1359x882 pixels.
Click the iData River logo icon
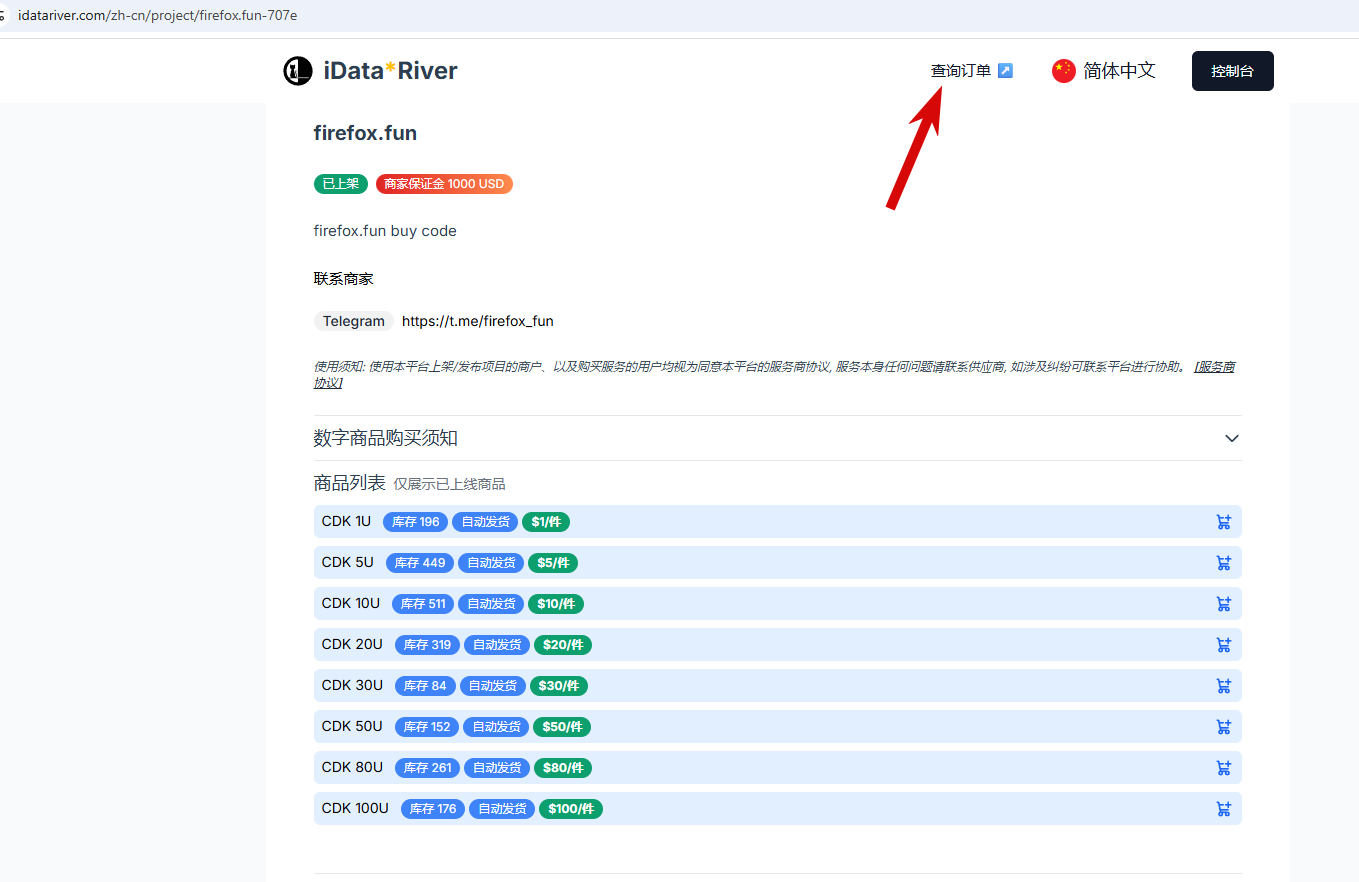[x=298, y=71]
